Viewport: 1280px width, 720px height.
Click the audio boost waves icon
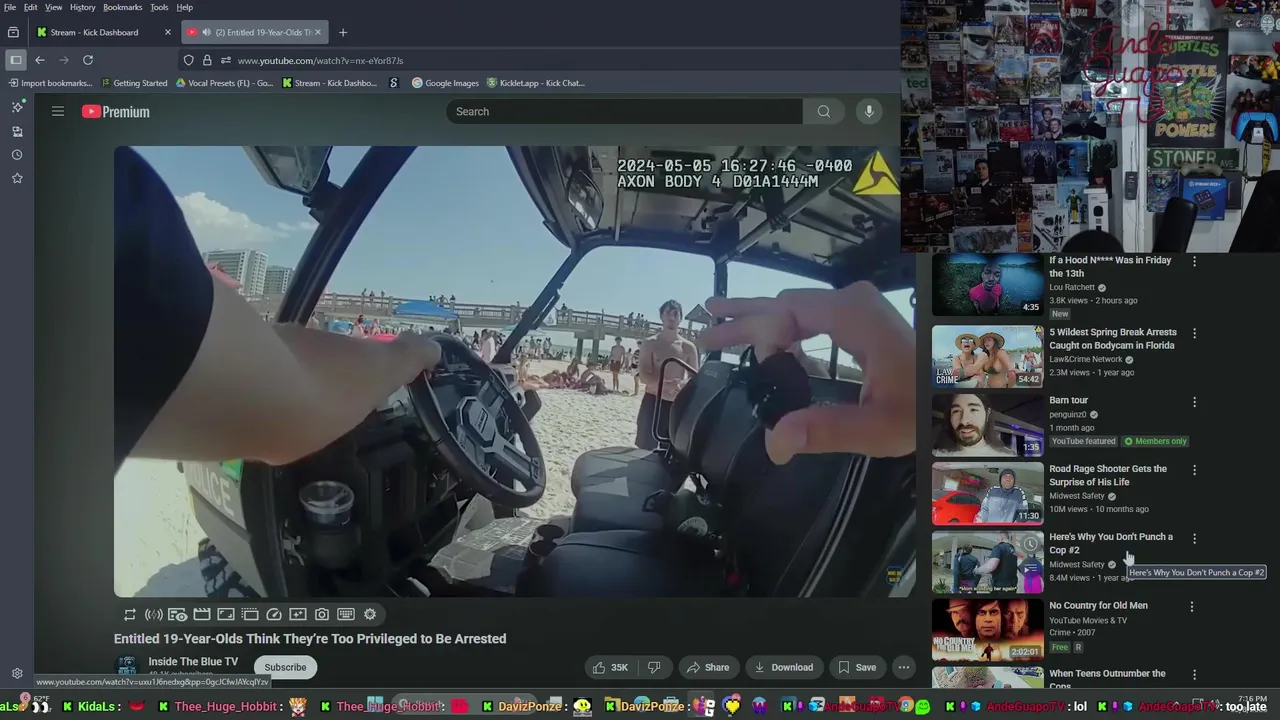(x=154, y=615)
